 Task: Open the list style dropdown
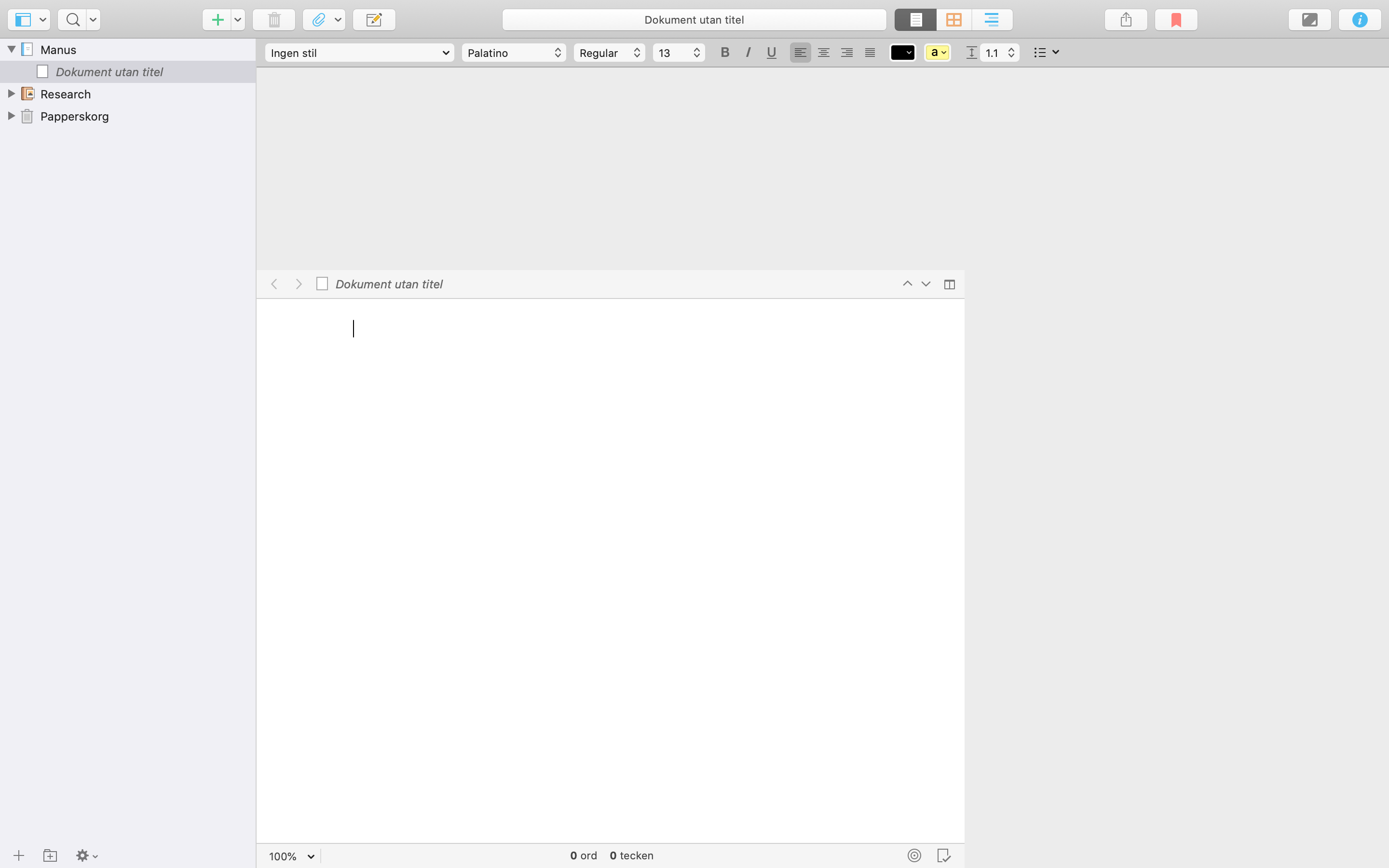pyautogui.click(x=1046, y=52)
